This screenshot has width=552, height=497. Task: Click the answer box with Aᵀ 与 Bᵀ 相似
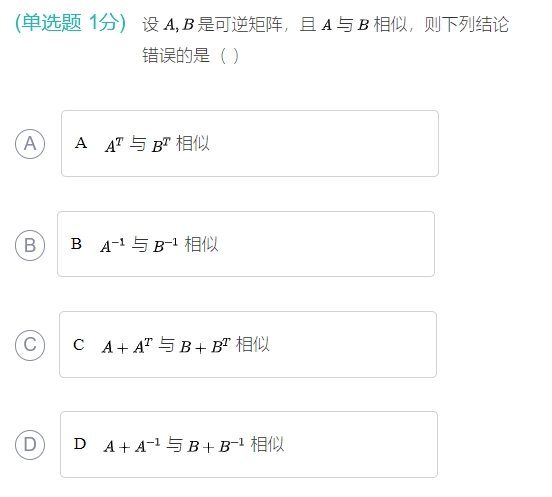[x=250, y=143]
